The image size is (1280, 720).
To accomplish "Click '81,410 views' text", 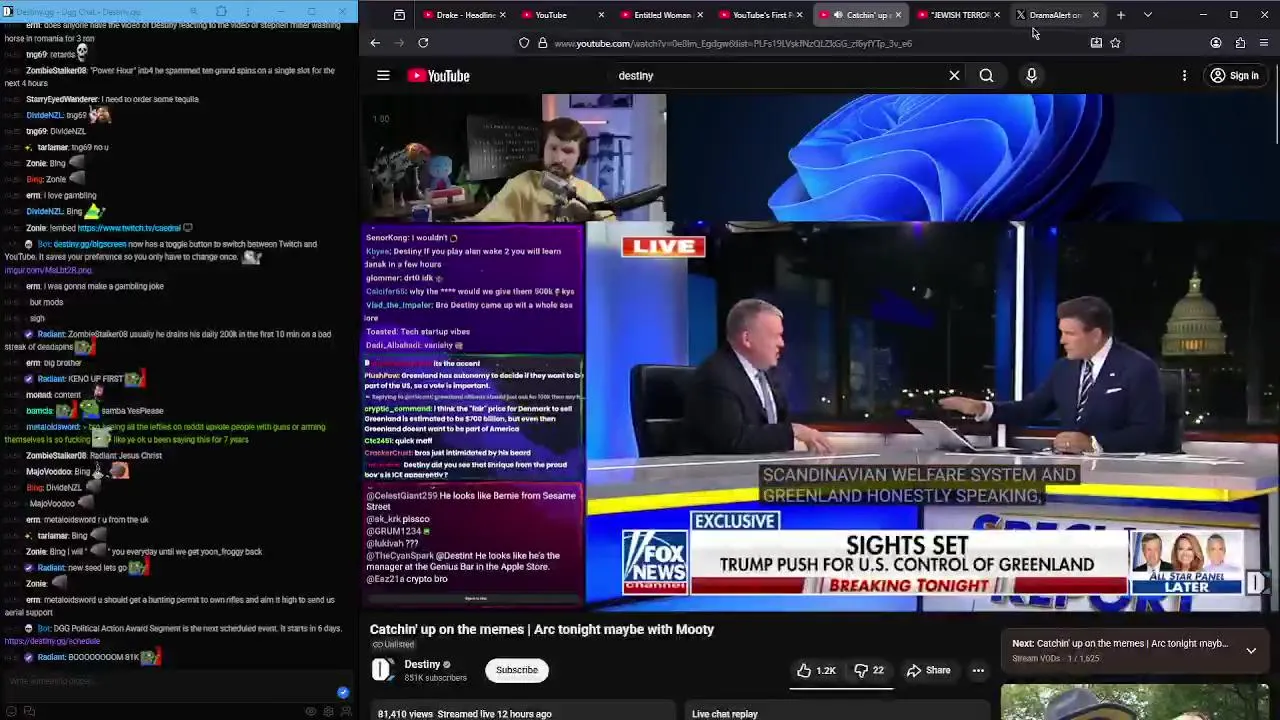I will click(405, 714).
